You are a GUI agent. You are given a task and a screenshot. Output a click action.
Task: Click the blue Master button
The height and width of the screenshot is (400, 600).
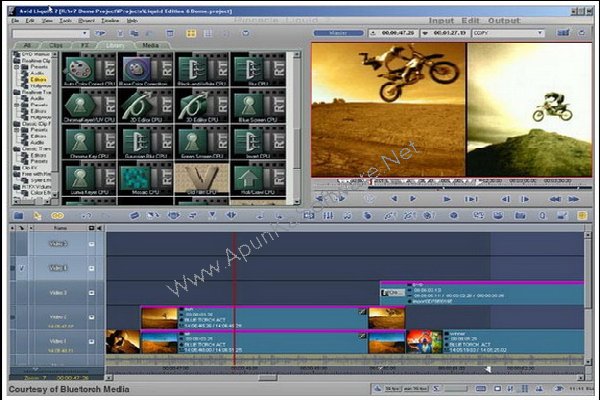pyautogui.click(x=338, y=33)
